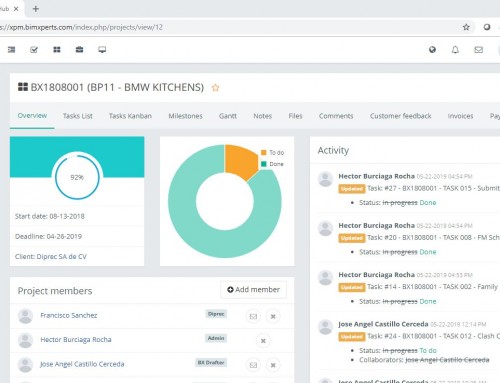This screenshot has height=383, width=500.
Task: Remove Jose Angel Castillo Cerceda from members
Action: point(273,365)
